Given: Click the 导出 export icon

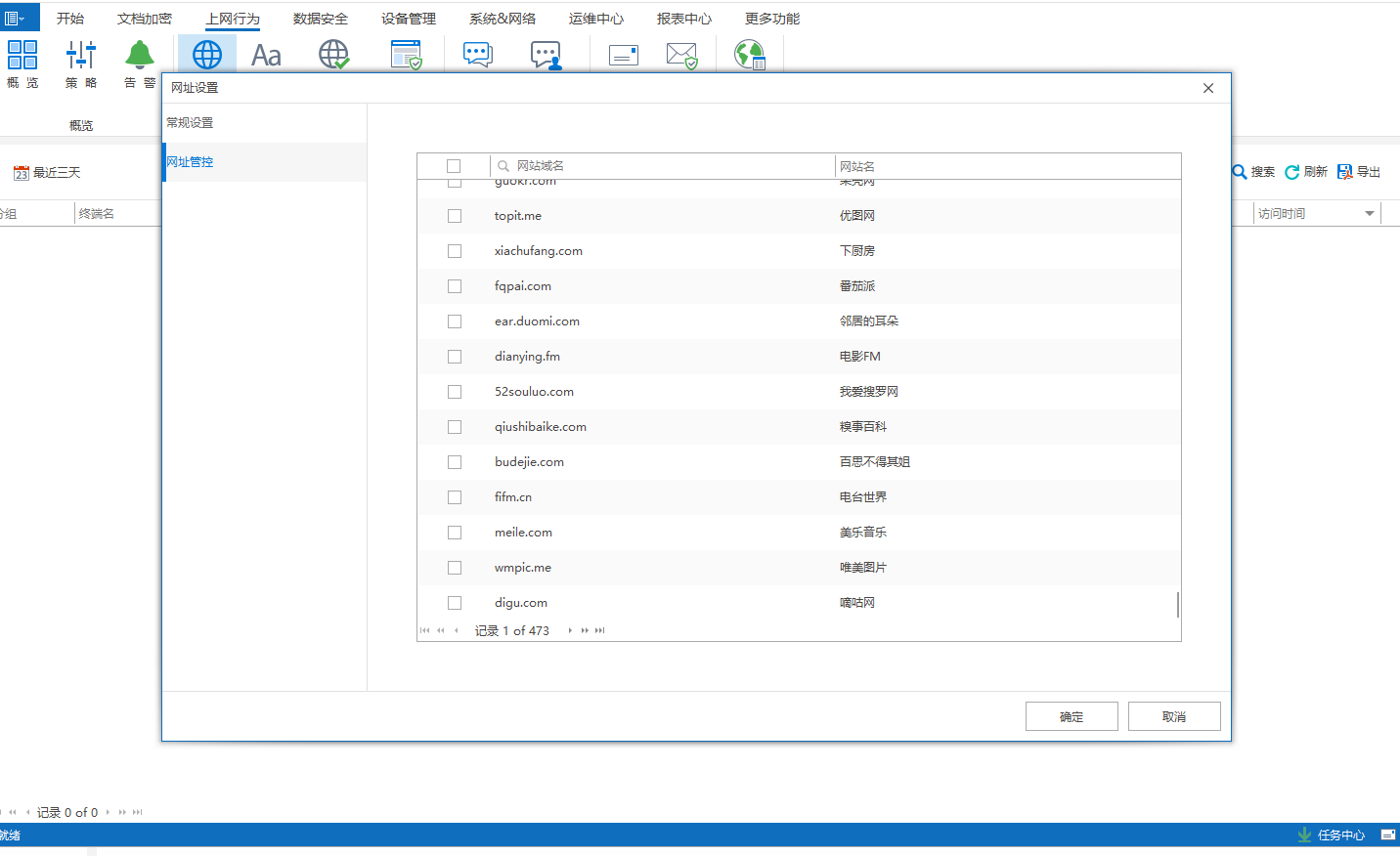Looking at the screenshot, I should pyautogui.click(x=1345, y=172).
